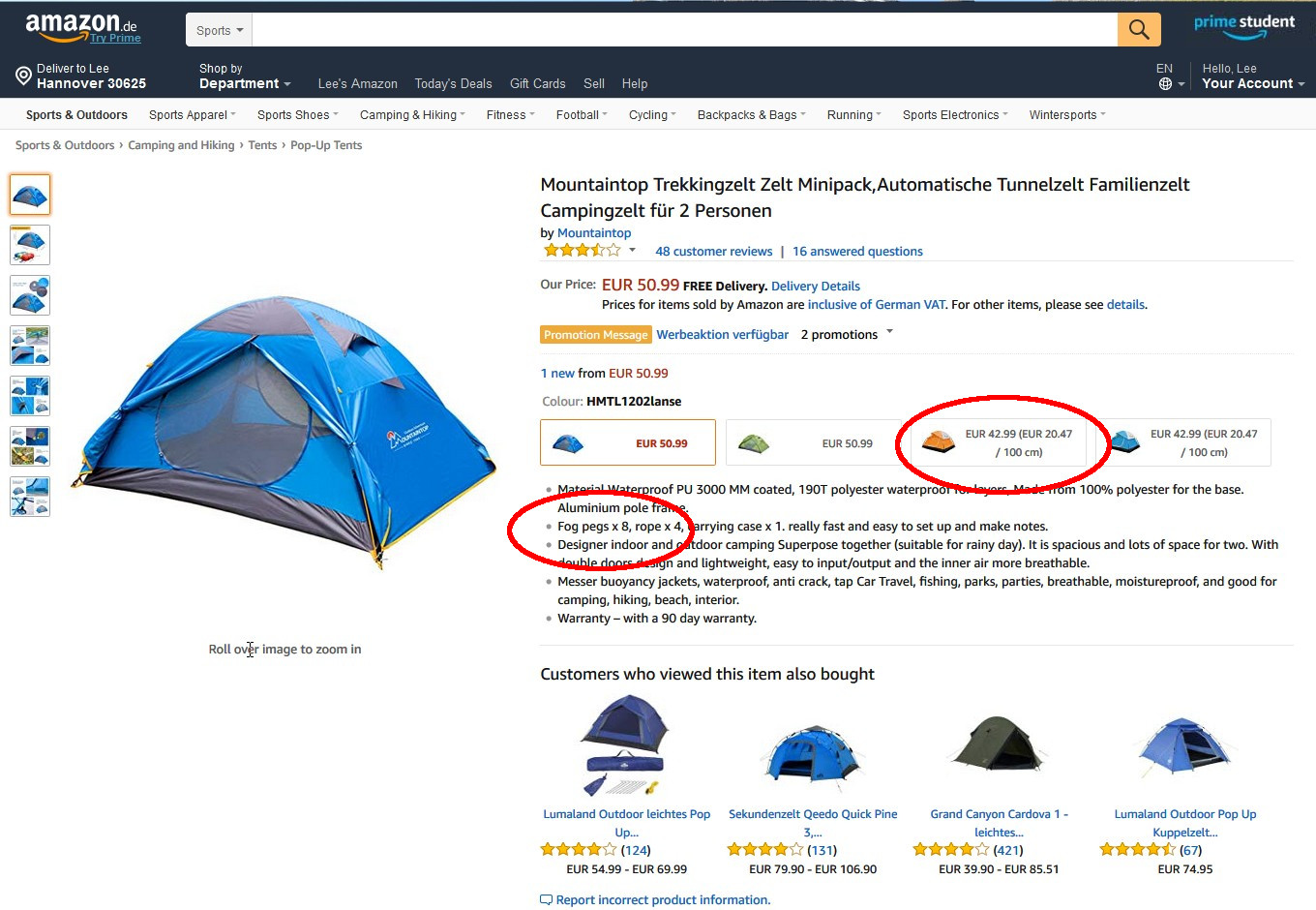
Task: Open the Camping & Hiking menu
Action: pyautogui.click(x=412, y=114)
